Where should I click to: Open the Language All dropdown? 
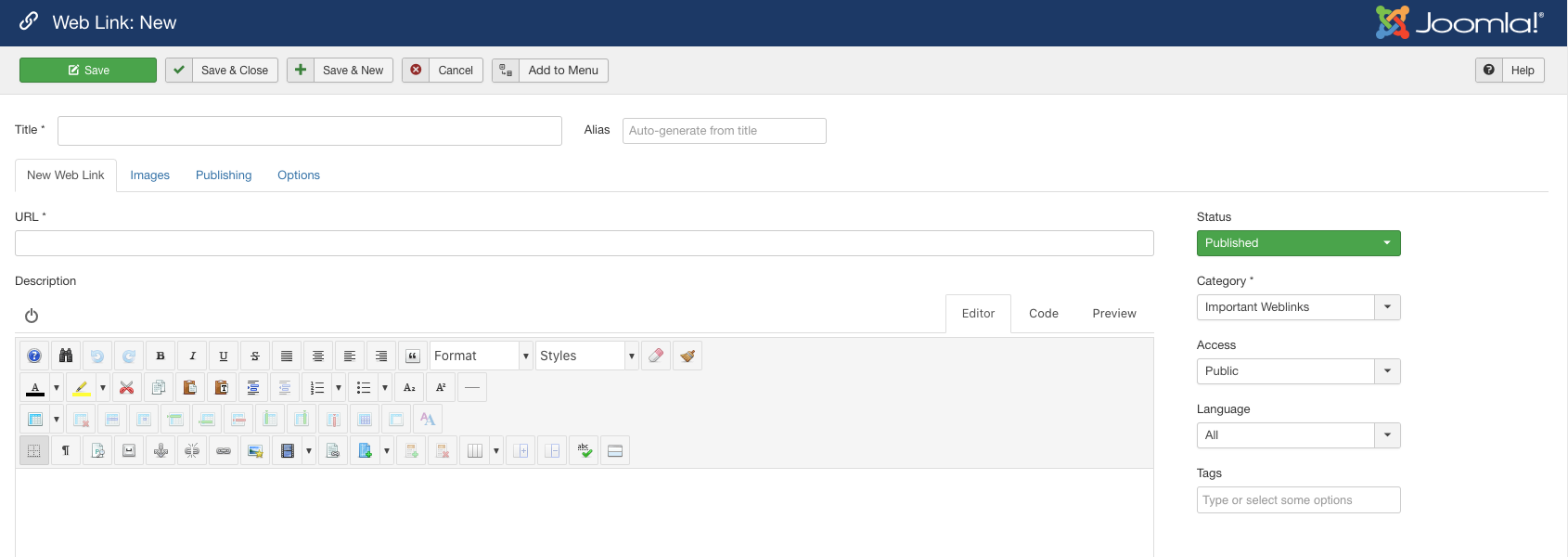click(x=1298, y=435)
